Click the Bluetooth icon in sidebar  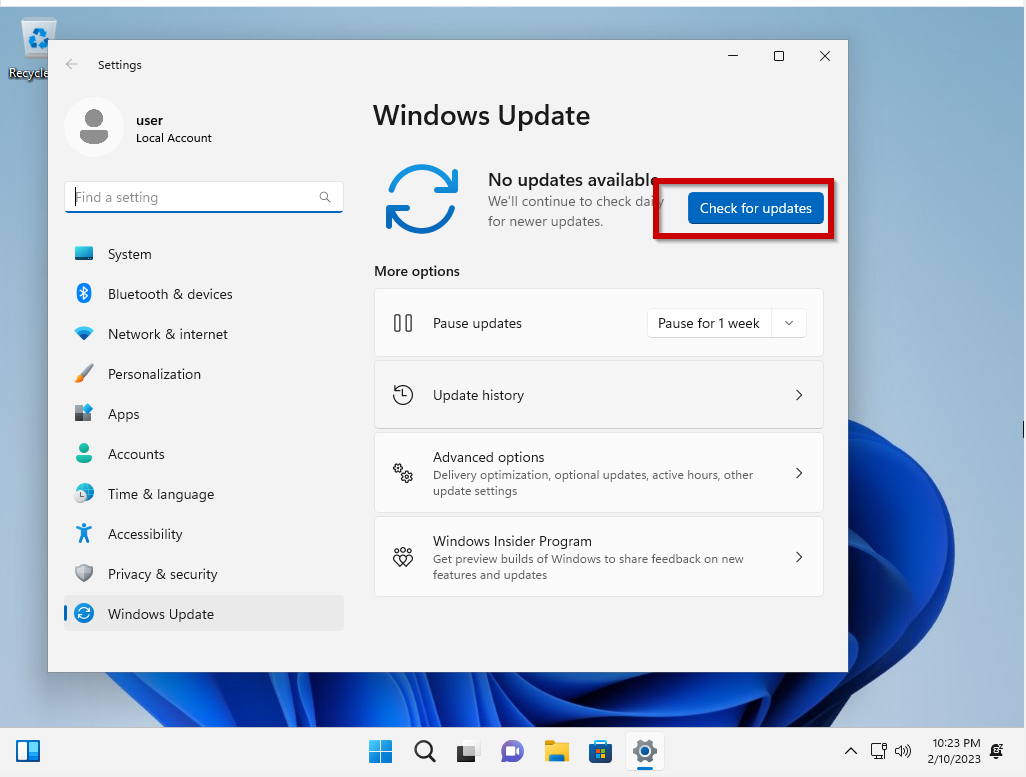[x=84, y=293]
